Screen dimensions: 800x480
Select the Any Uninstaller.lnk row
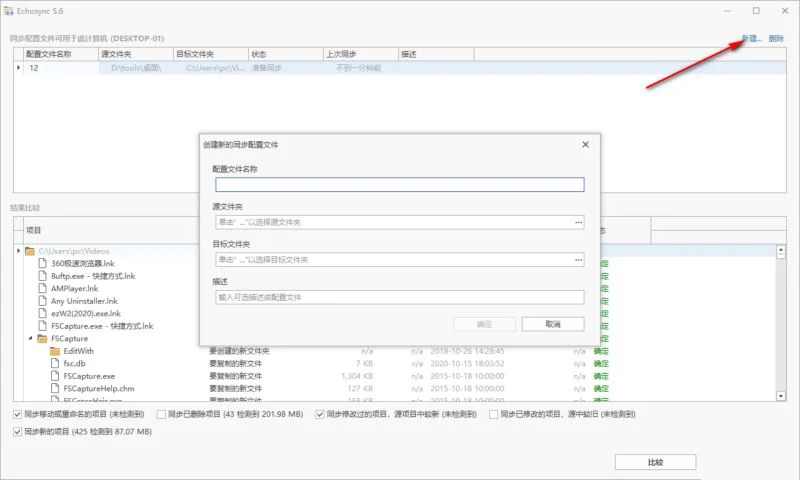pos(84,301)
